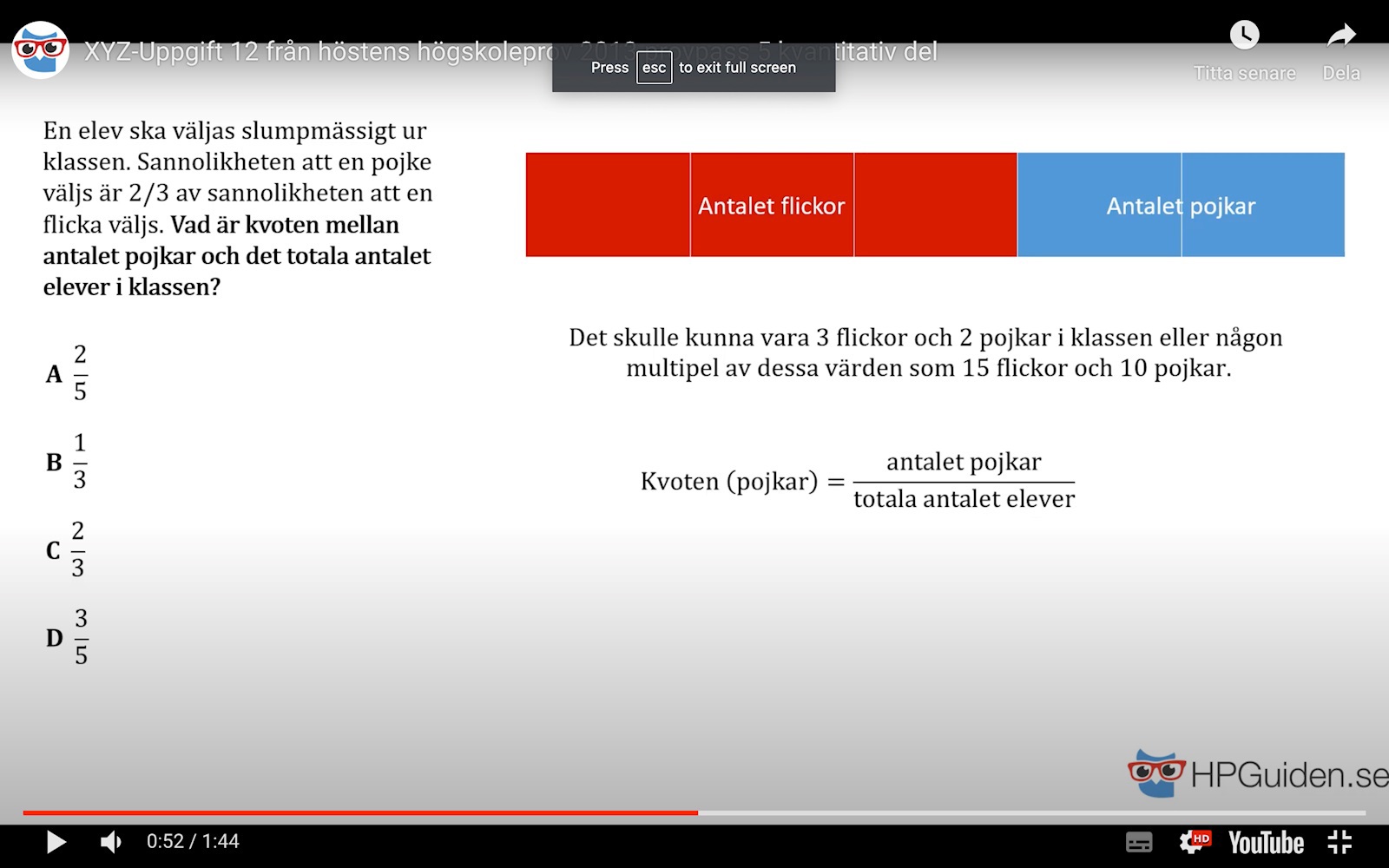
Task: Click the blue Antalet pojkar bar
Action: tap(1181, 205)
